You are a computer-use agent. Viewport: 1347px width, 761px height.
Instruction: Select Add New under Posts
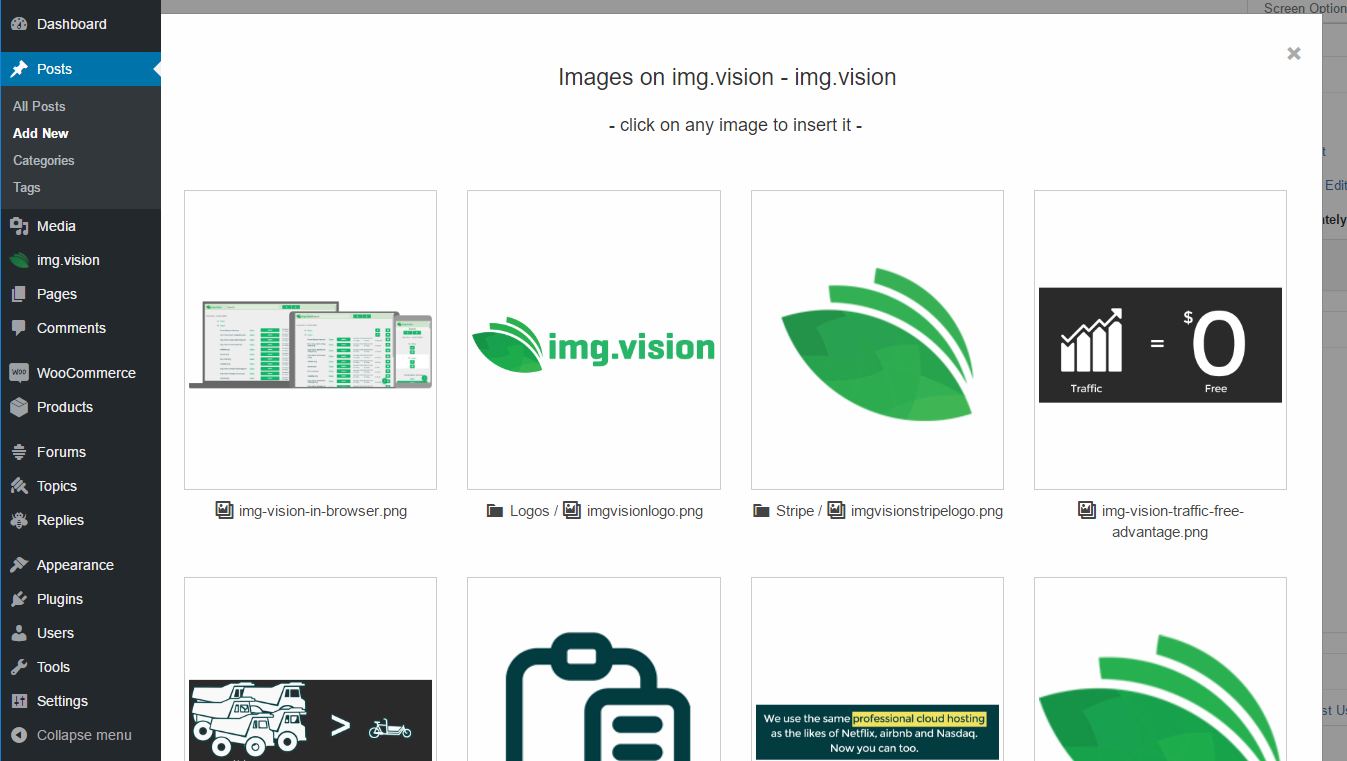tap(41, 133)
